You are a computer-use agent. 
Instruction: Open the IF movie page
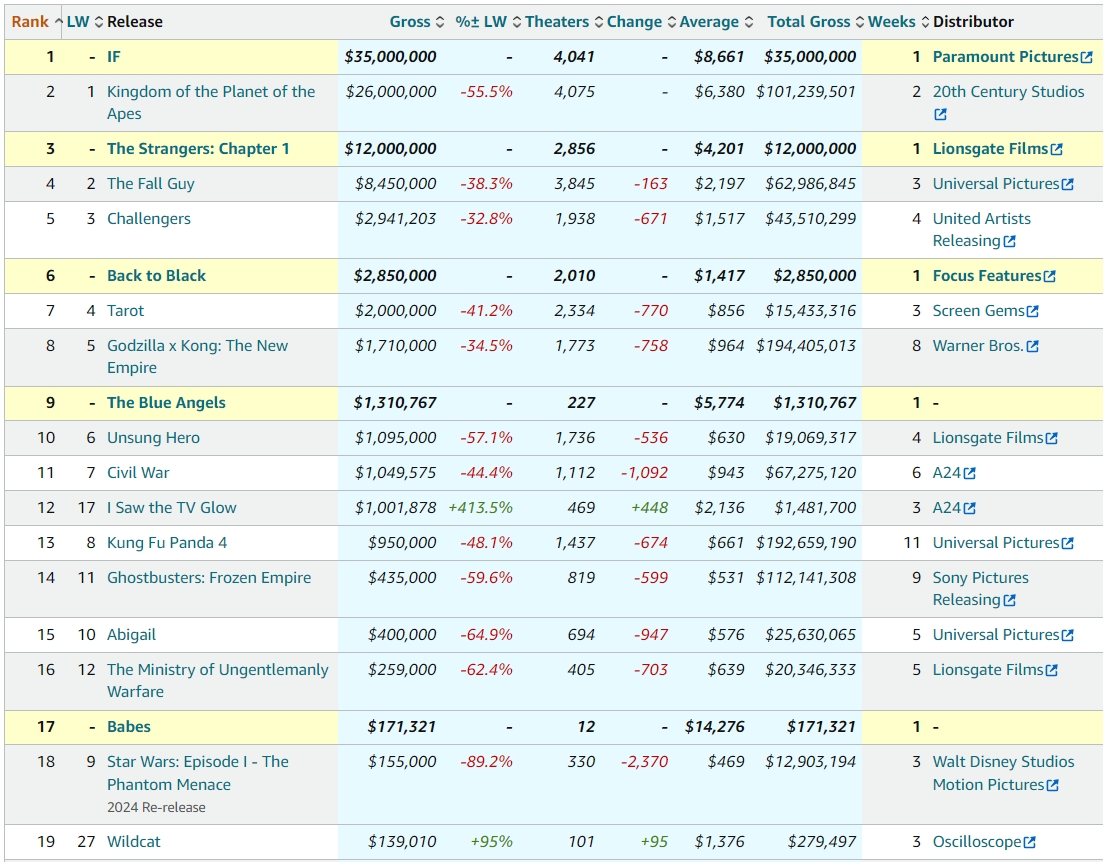(x=114, y=56)
